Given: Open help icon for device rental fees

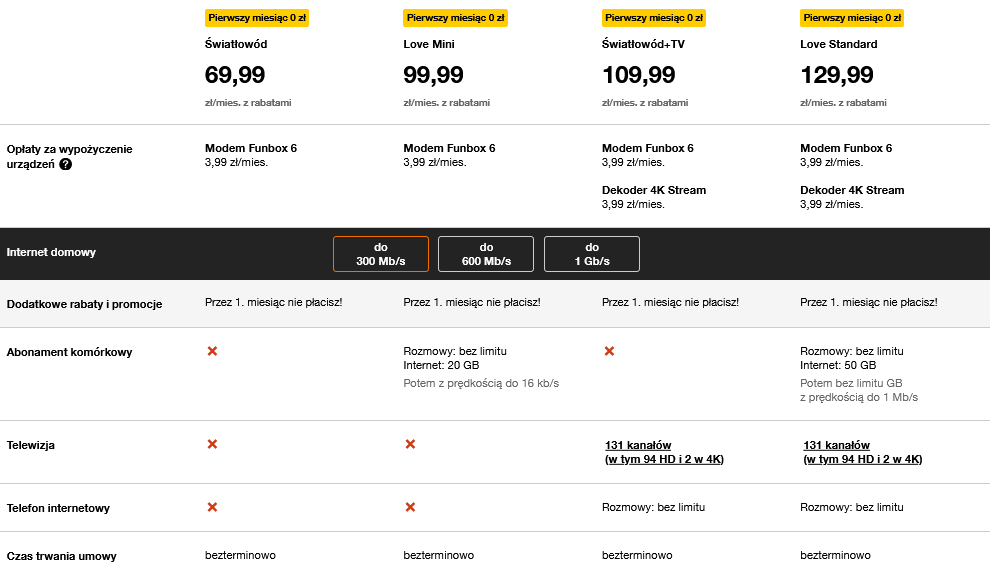Looking at the screenshot, I should 66,164.
